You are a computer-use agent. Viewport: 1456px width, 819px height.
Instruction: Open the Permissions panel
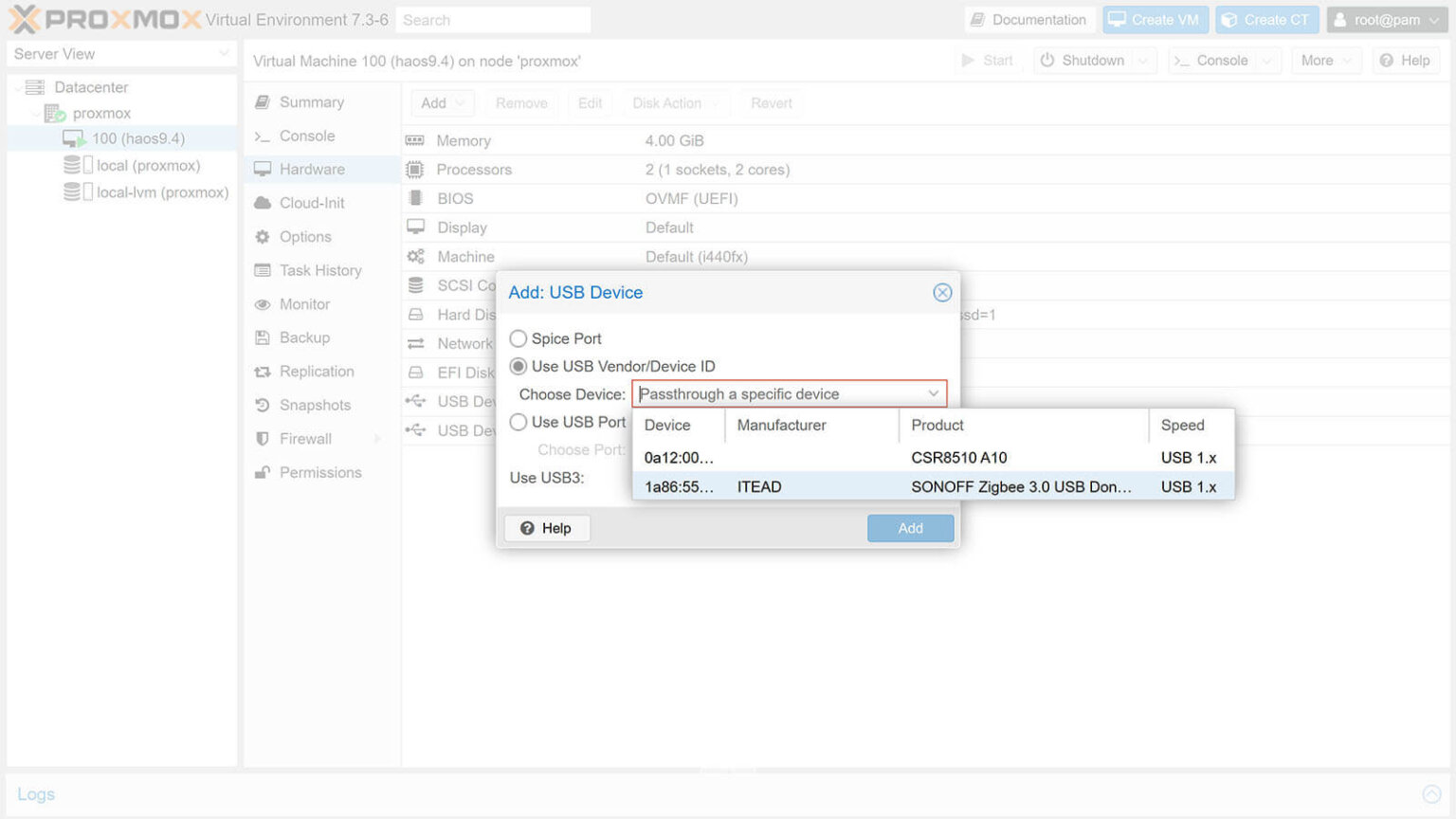coord(320,472)
